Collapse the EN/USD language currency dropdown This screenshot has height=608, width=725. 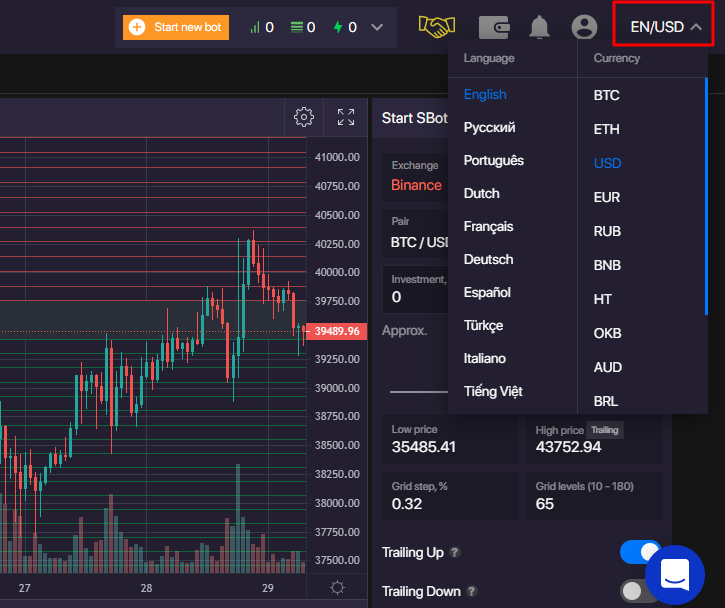(665, 27)
